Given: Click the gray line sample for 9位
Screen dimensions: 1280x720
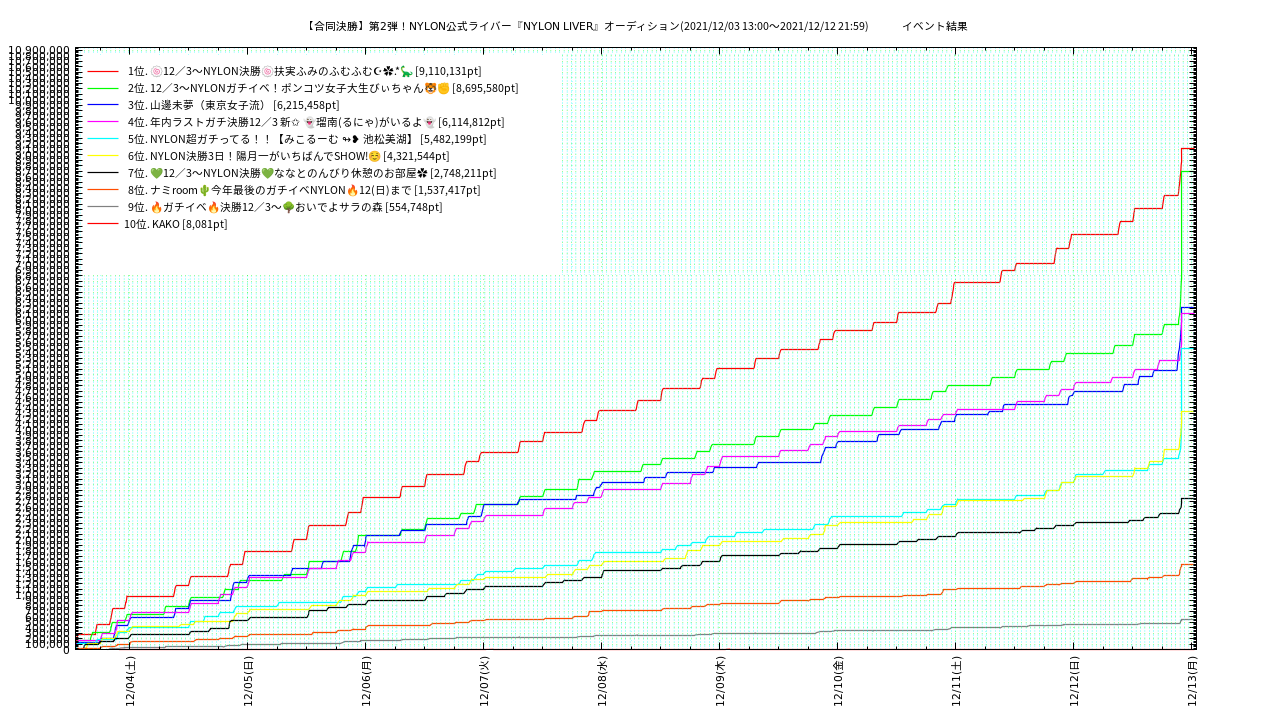Looking at the screenshot, I should [x=103, y=207].
